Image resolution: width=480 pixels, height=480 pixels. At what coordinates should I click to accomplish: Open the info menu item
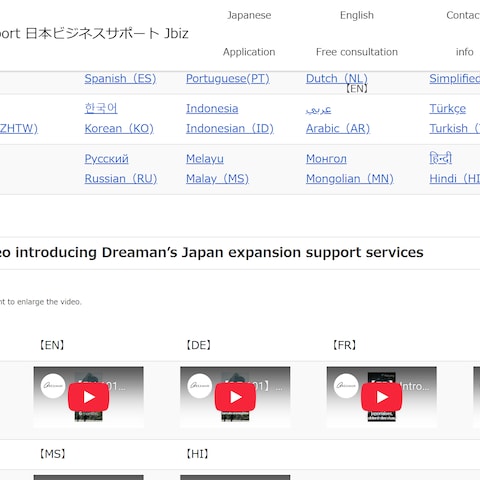465,52
